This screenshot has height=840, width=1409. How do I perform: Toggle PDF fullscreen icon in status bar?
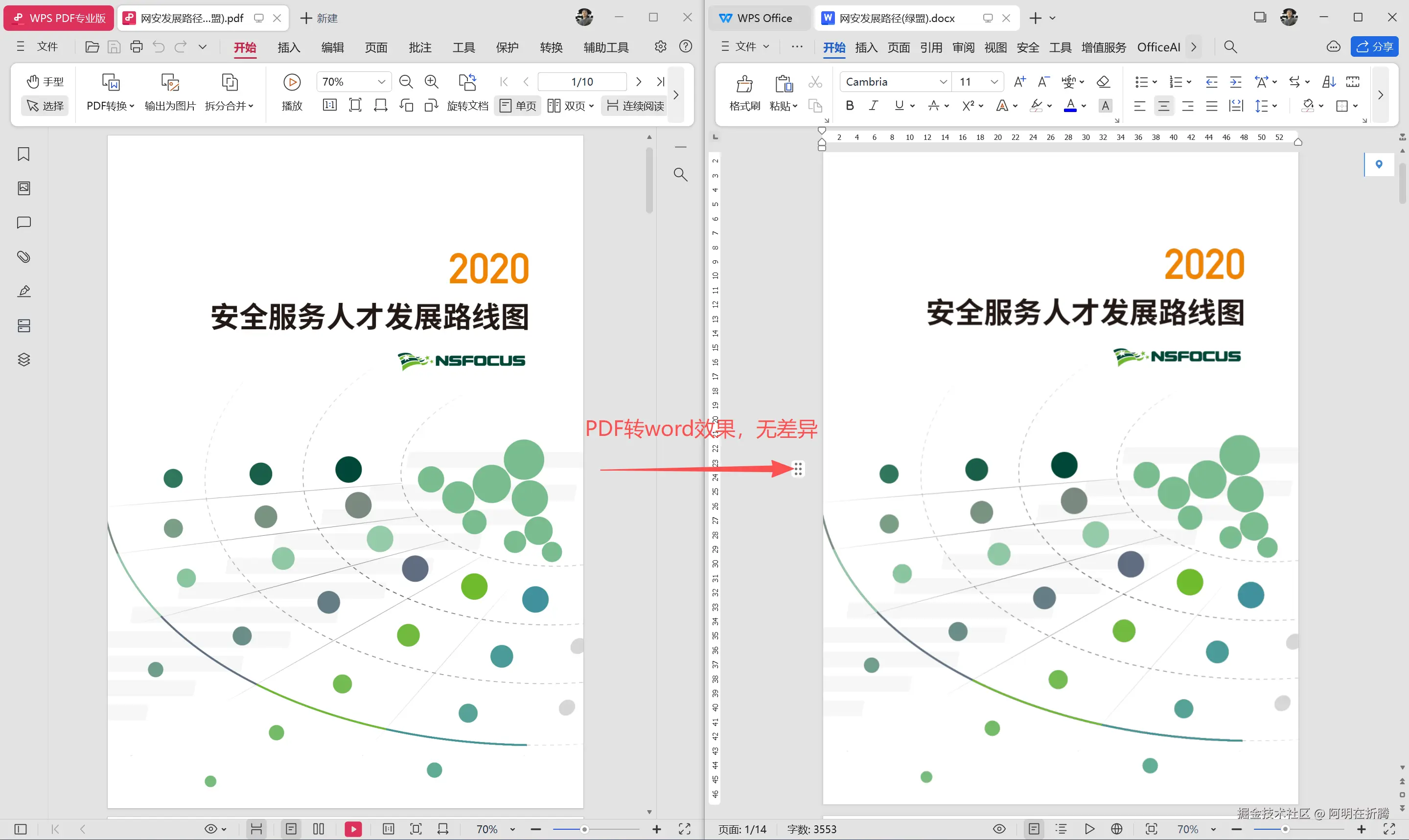coord(684,829)
